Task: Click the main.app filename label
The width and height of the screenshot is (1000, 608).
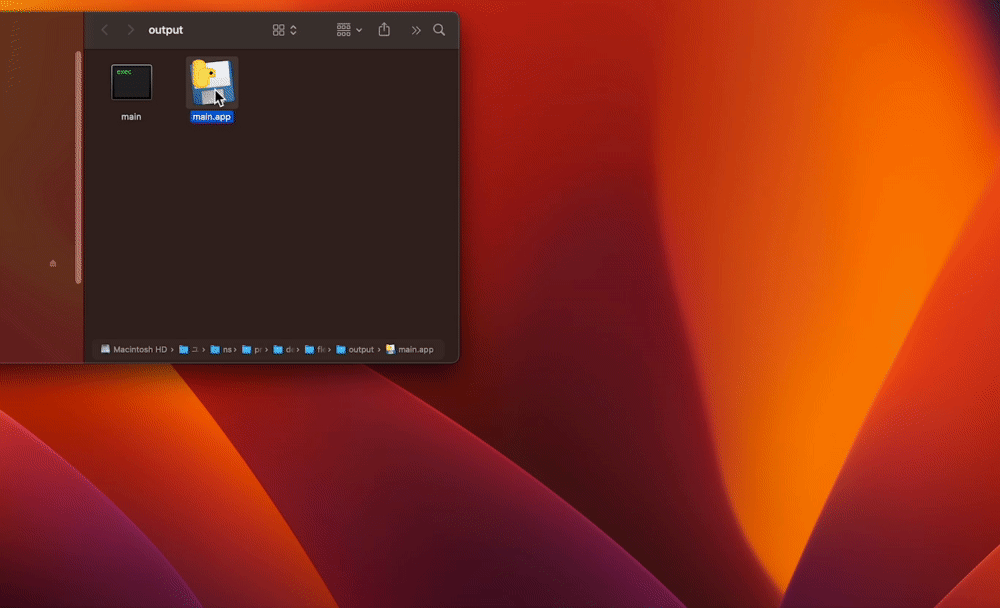Action: point(210,117)
